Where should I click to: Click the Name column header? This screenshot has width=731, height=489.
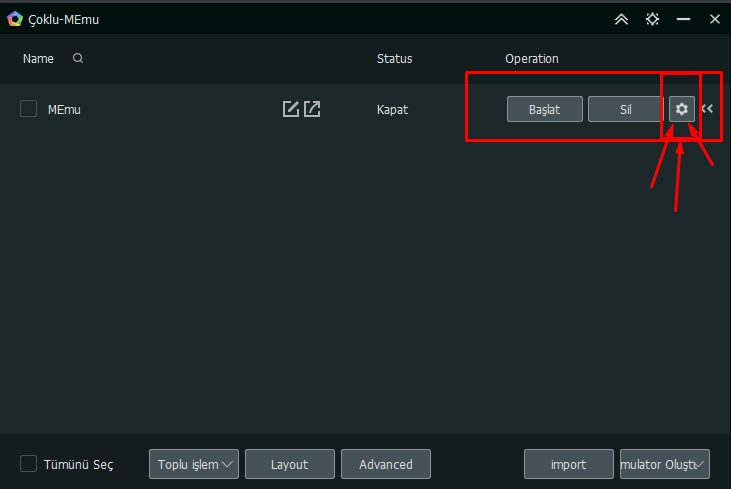tap(38, 59)
